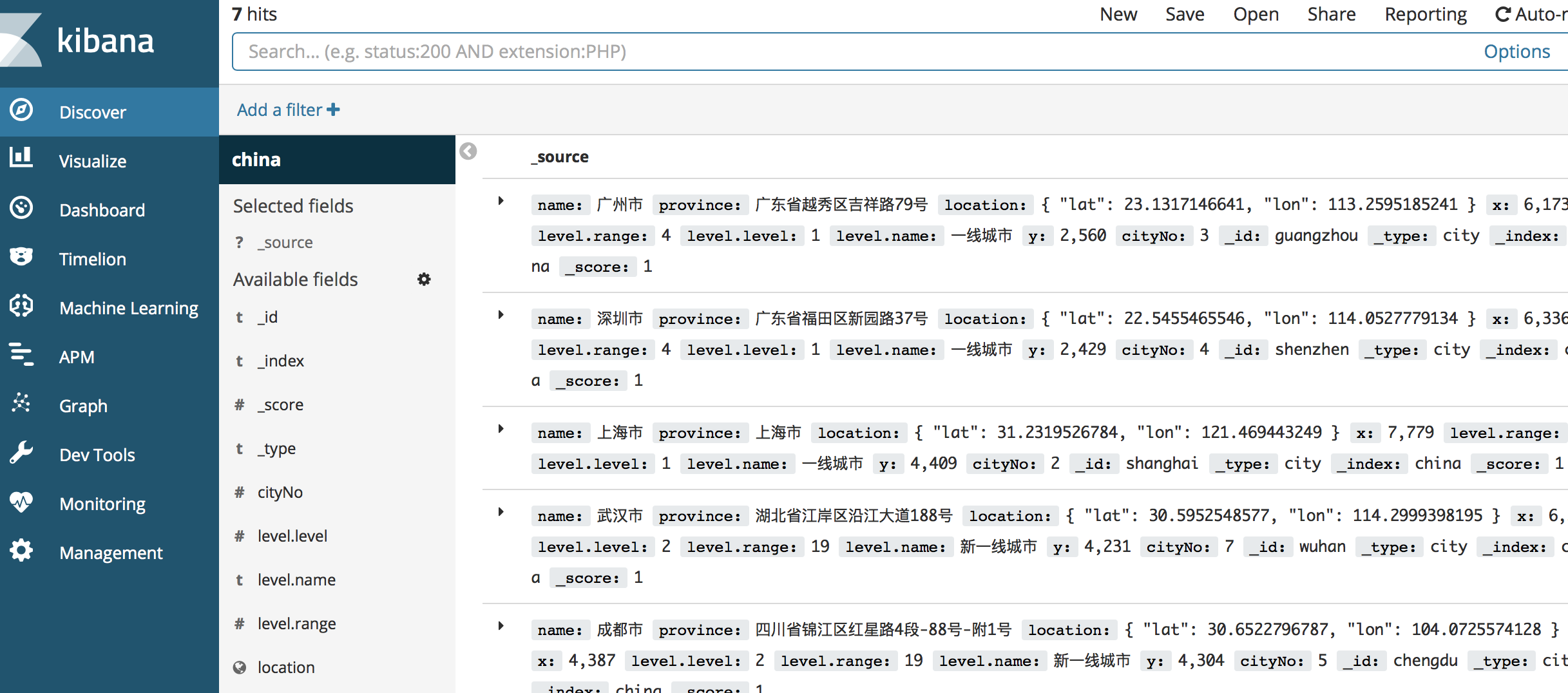Click the level.name string type icon
This screenshot has width=1568, height=693.
240,580
